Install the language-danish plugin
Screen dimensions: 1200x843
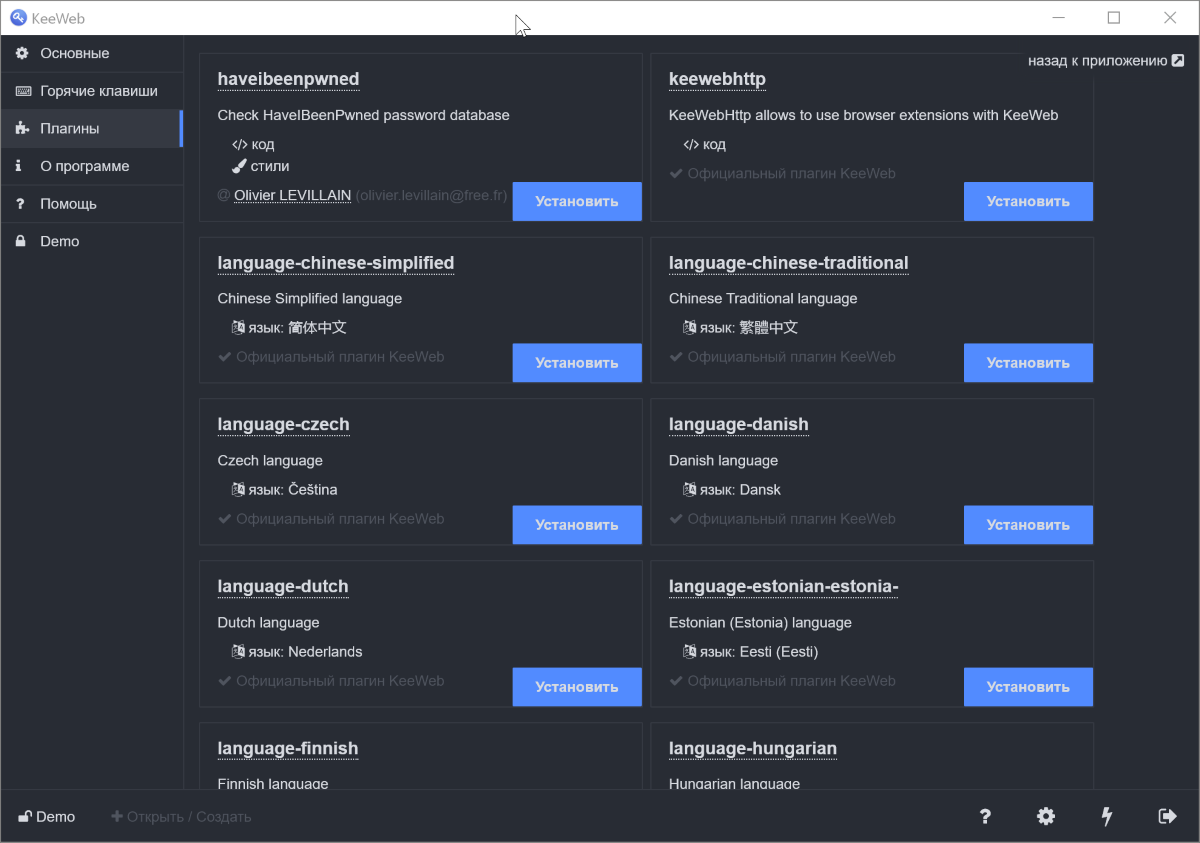(1028, 525)
